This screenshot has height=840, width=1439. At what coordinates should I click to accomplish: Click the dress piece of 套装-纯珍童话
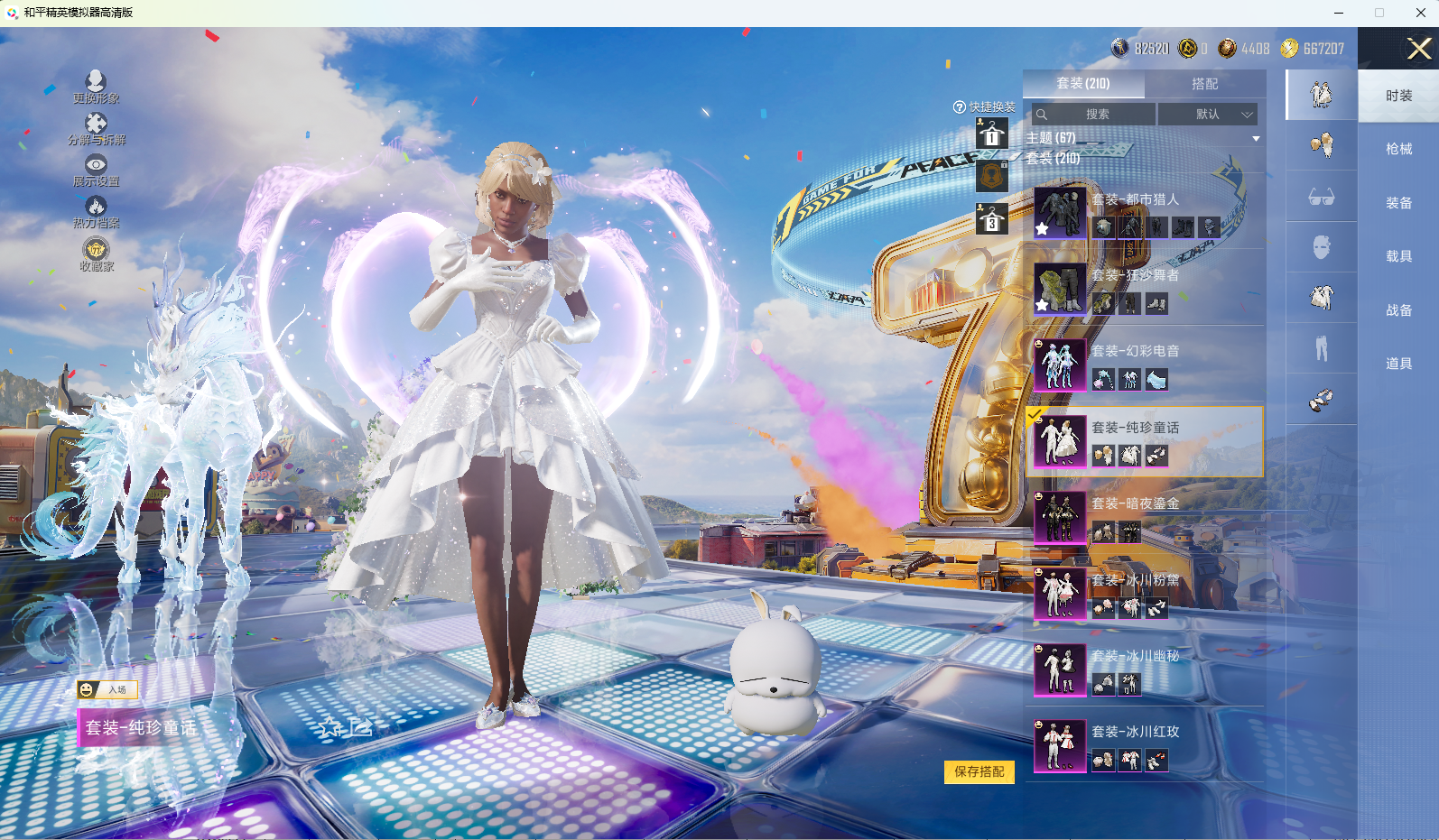pyautogui.click(x=1130, y=456)
